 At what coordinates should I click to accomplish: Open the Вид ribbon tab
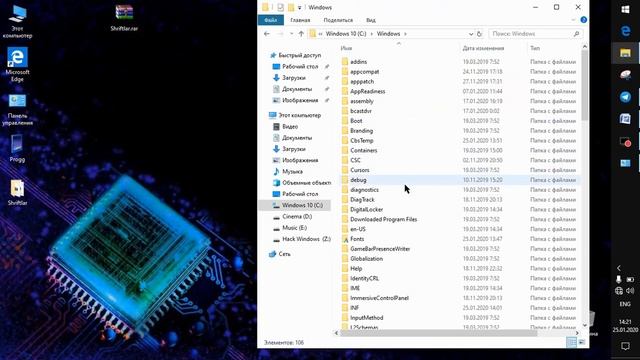(x=371, y=20)
